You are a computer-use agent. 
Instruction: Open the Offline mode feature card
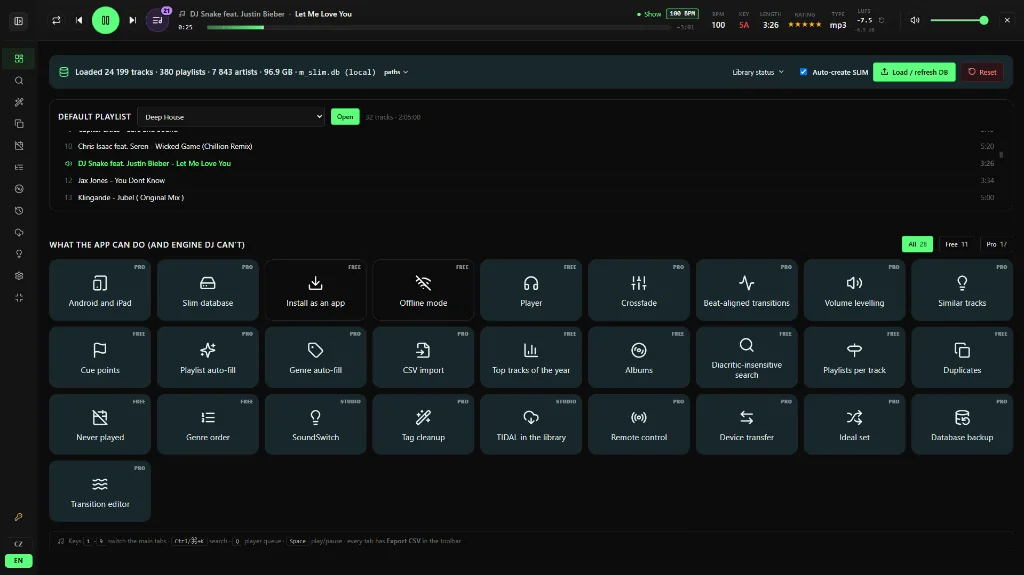(423, 290)
